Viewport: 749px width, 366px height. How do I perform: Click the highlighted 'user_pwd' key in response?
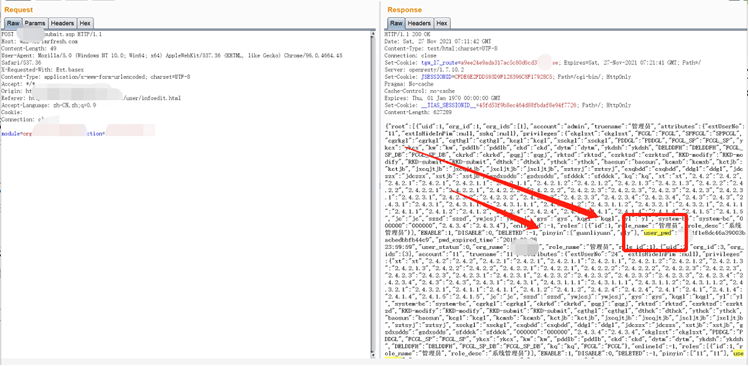[658, 232]
